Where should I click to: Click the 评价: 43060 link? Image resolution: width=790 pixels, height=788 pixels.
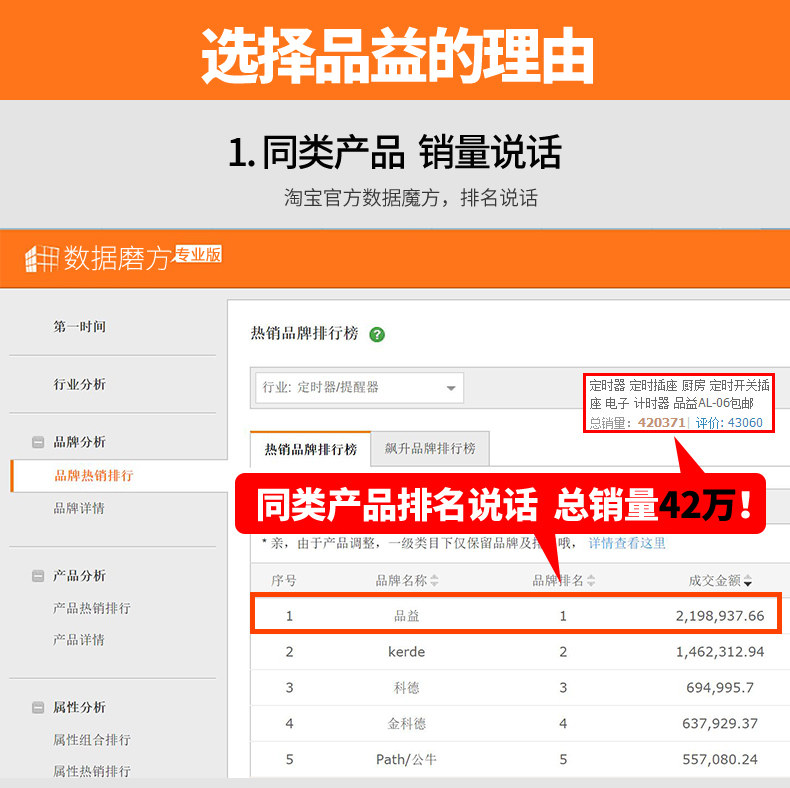(729, 423)
